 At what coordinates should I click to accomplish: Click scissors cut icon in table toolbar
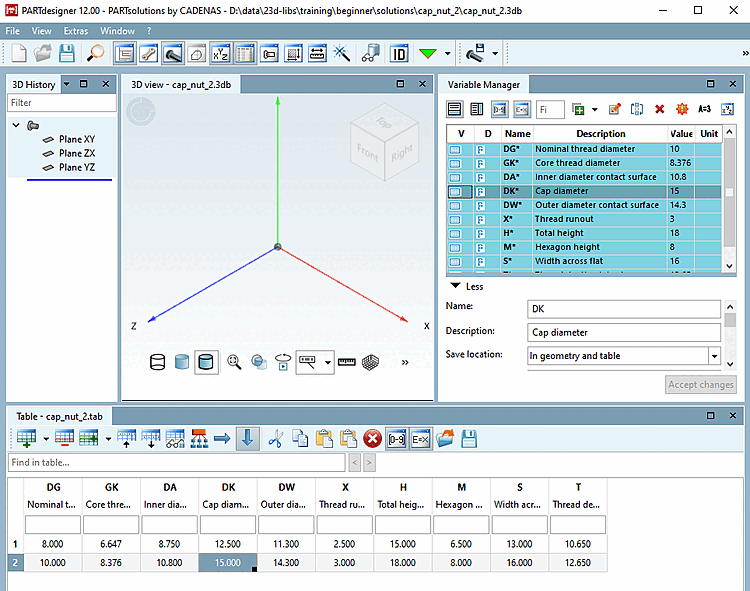point(275,438)
